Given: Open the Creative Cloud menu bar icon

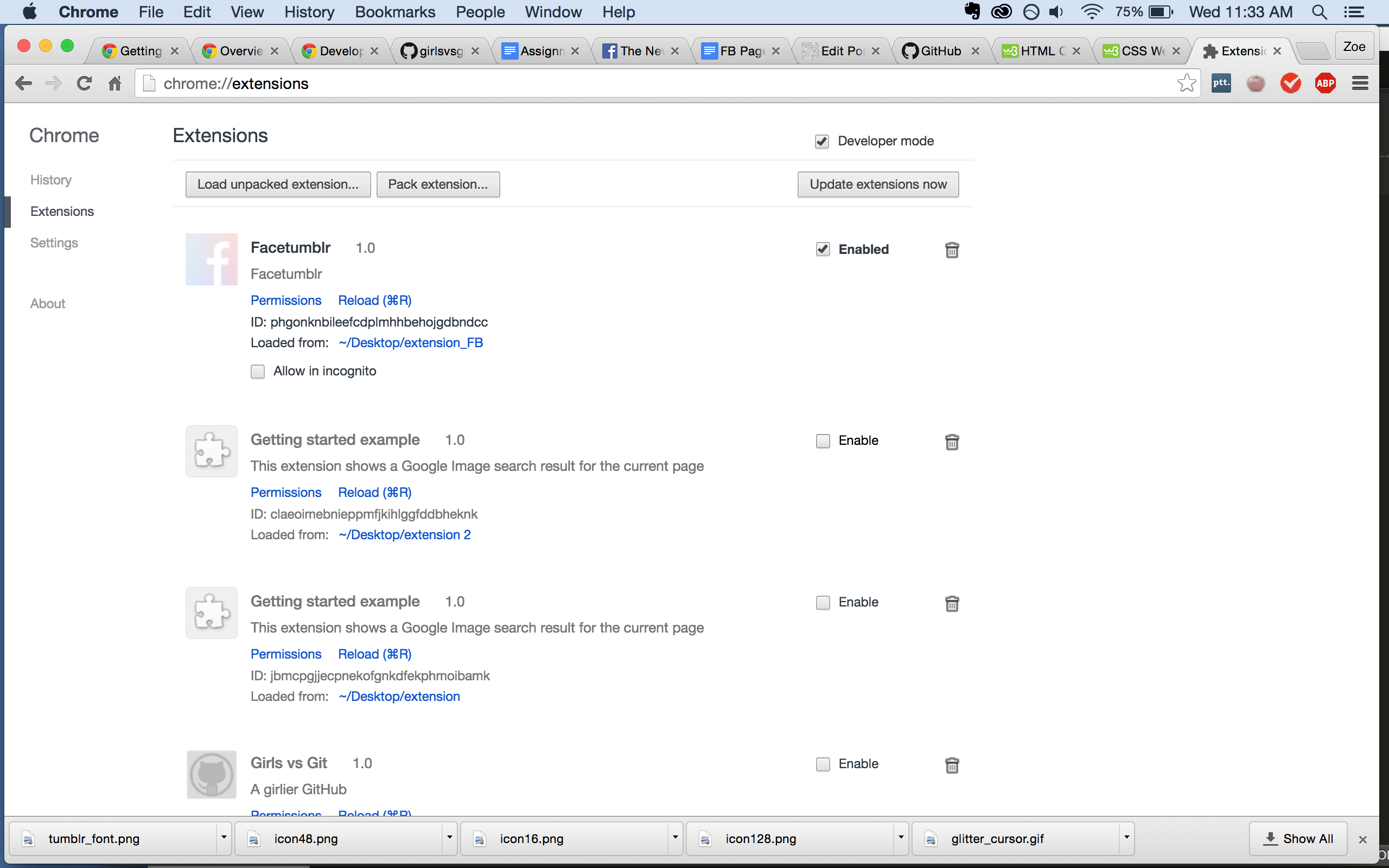Looking at the screenshot, I should tap(1002, 12).
